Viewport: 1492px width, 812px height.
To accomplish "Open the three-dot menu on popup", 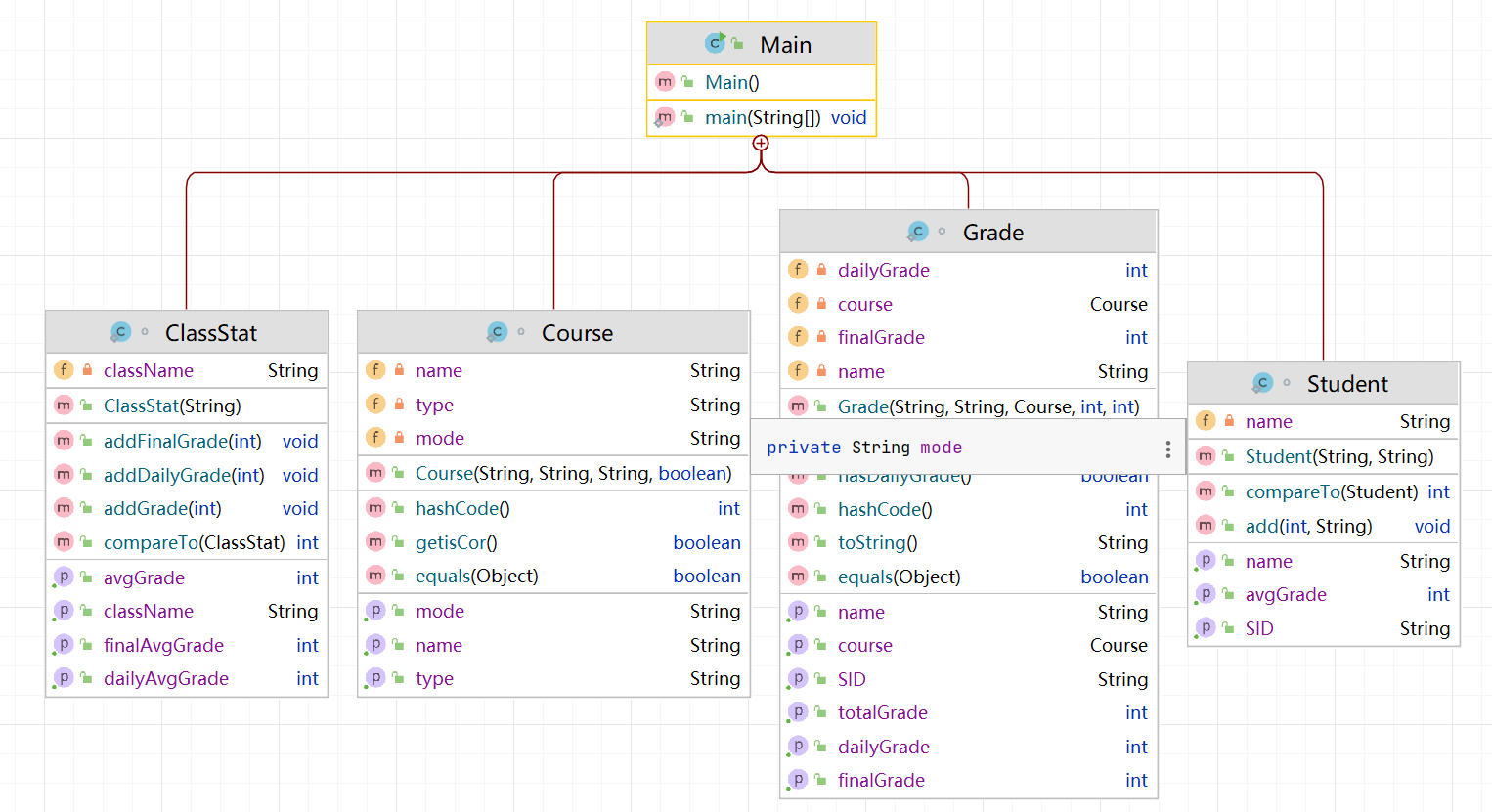I will [1167, 449].
